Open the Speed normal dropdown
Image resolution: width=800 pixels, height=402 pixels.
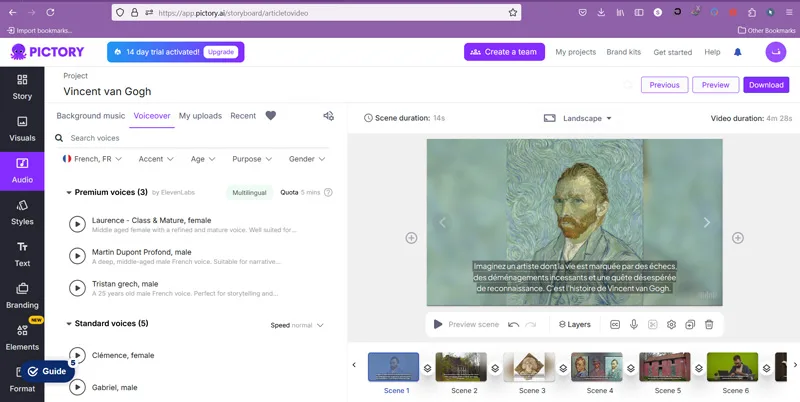[297, 325]
